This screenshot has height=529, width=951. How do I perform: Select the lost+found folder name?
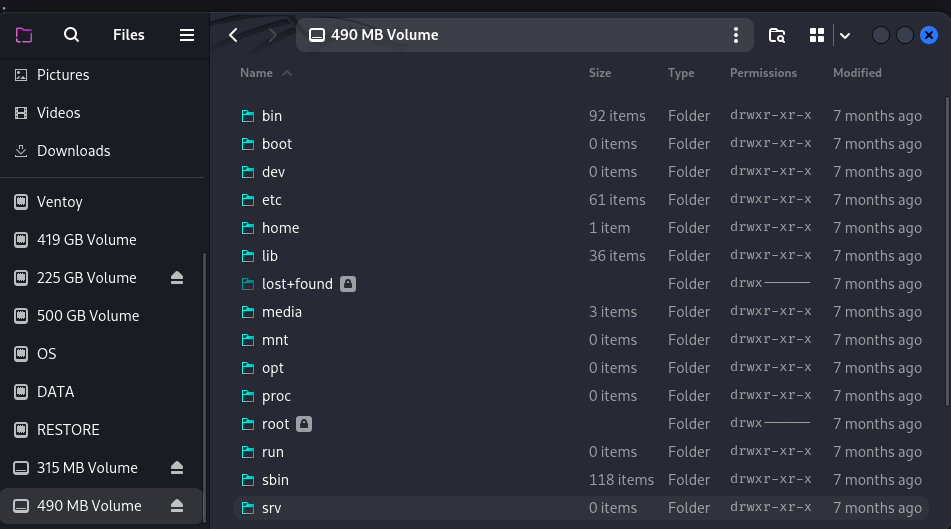pyautogui.click(x=297, y=284)
